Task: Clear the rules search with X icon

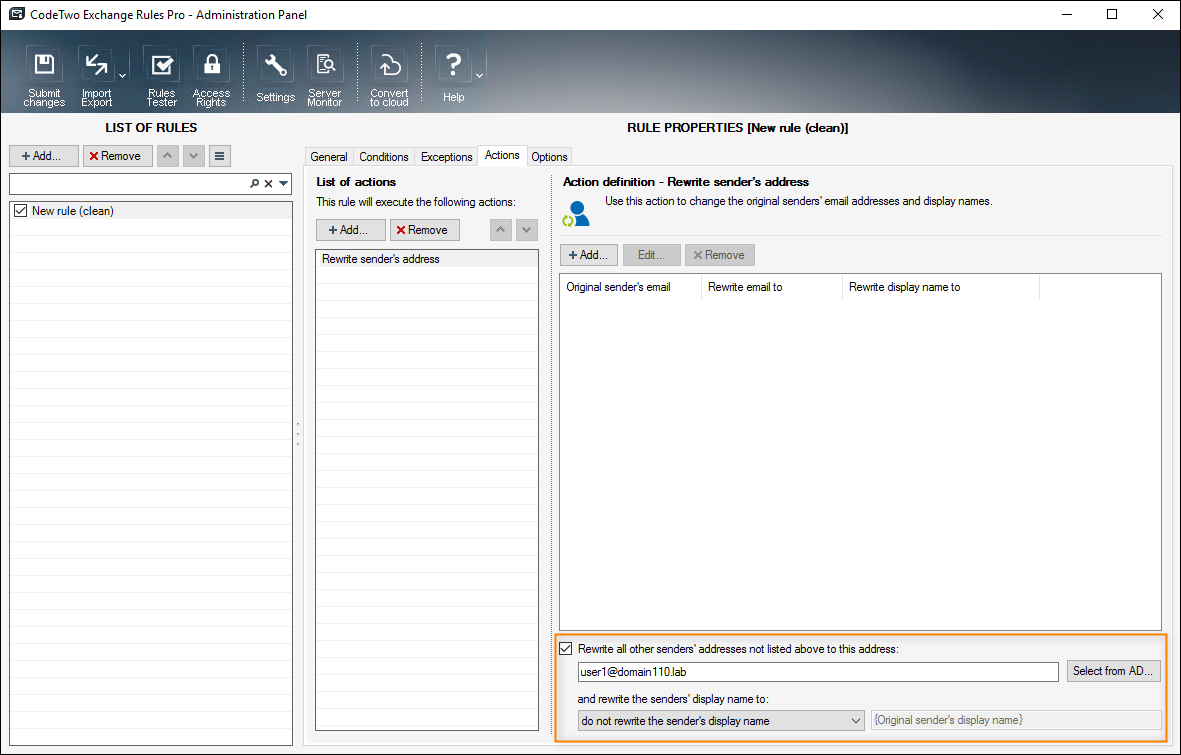Action: tap(268, 183)
